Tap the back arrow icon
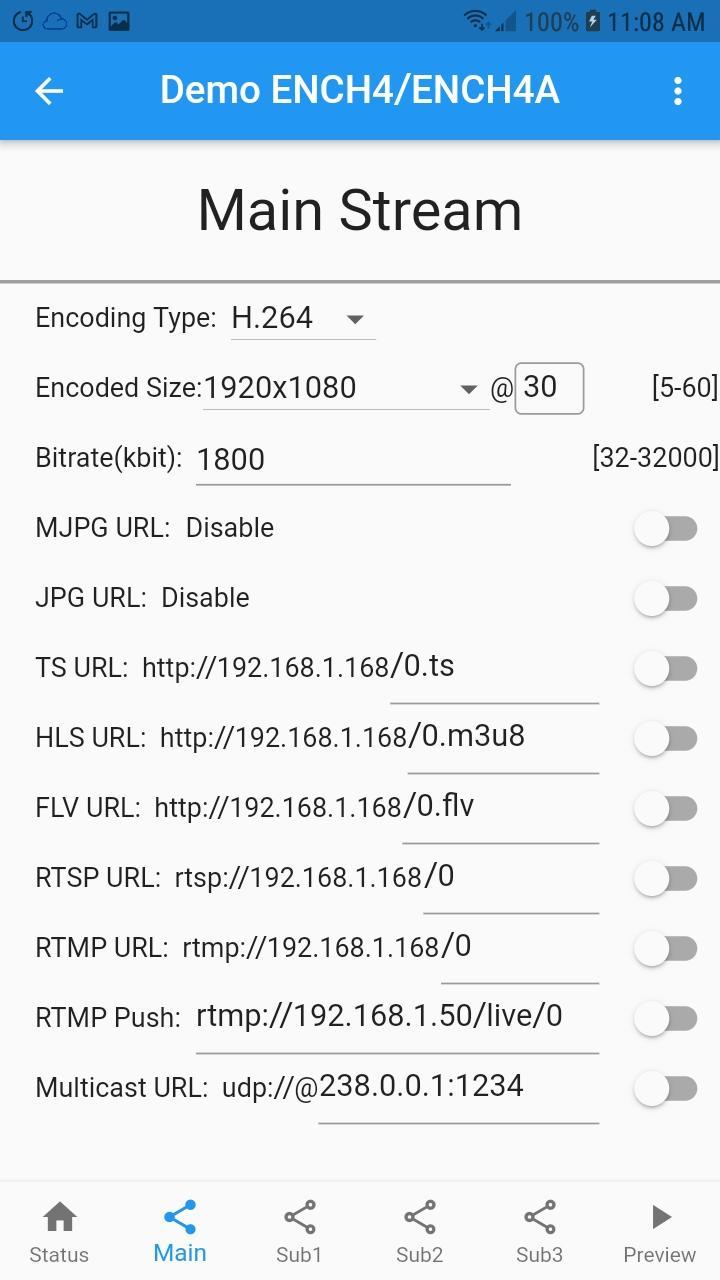The width and height of the screenshot is (720, 1280). tap(49, 91)
